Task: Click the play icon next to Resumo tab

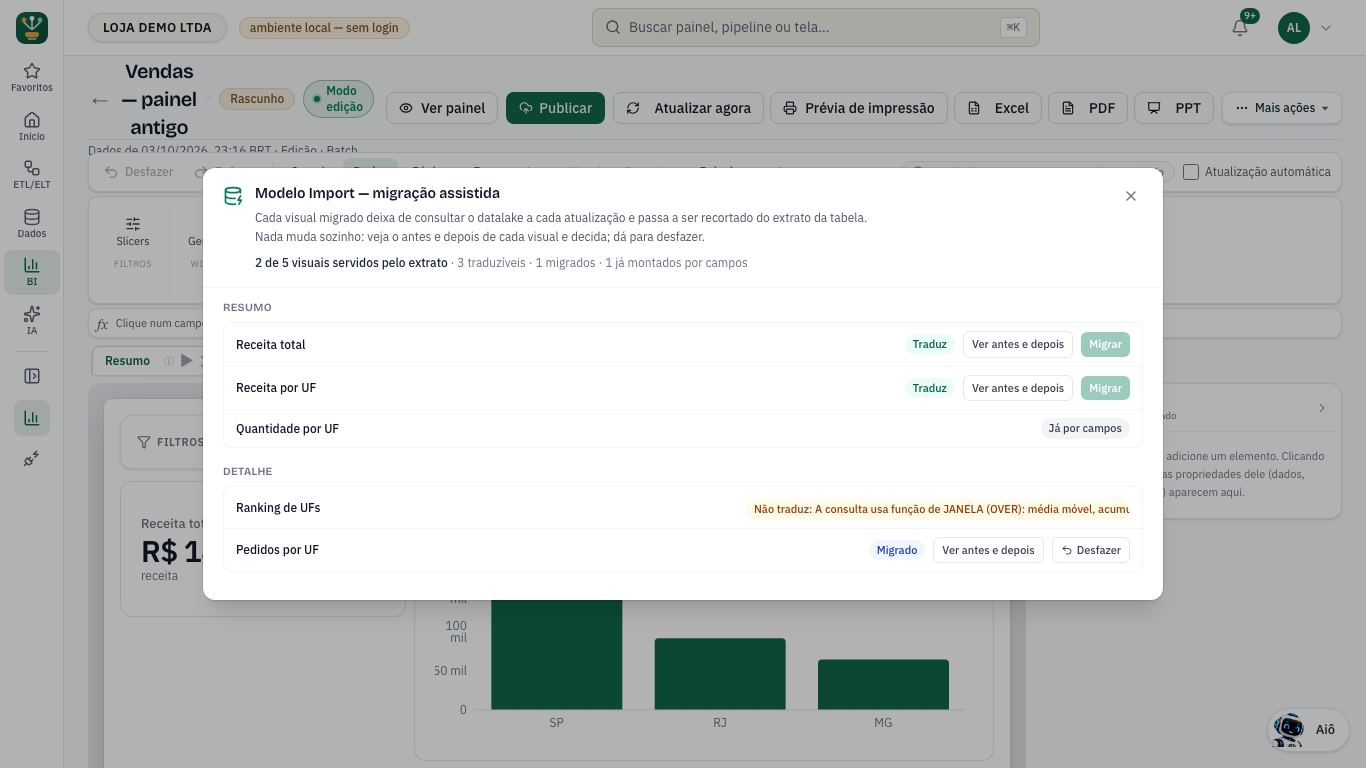Action: pyautogui.click(x=186, y=361)
